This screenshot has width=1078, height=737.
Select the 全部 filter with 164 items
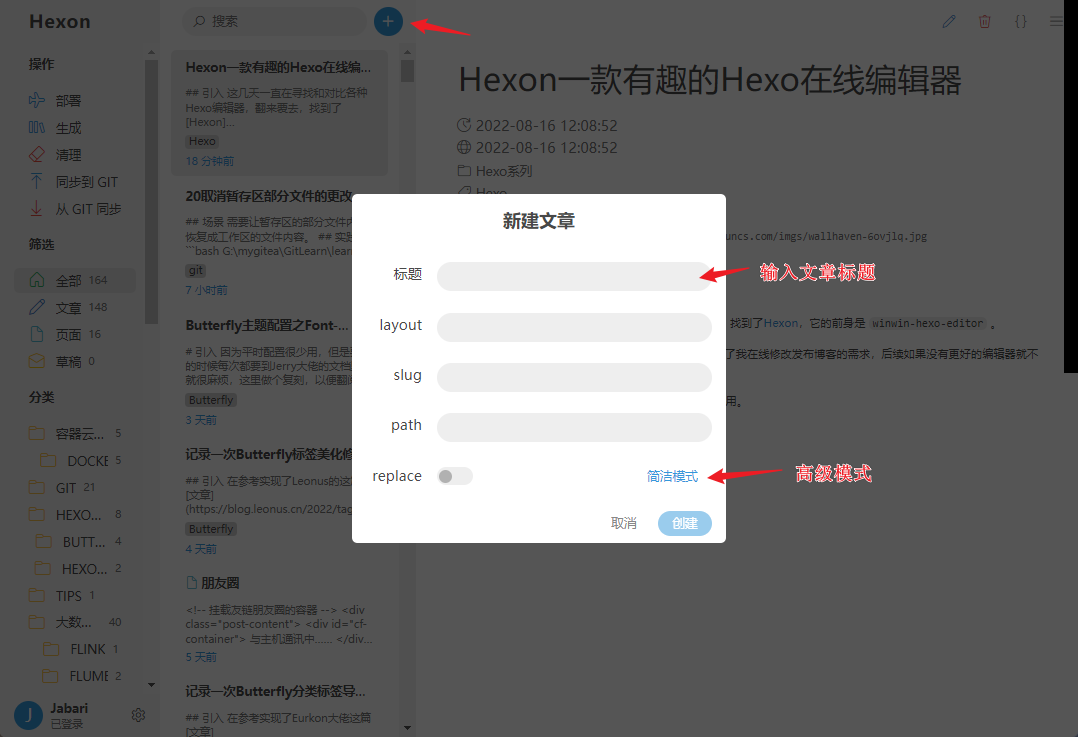coord(75,280)
